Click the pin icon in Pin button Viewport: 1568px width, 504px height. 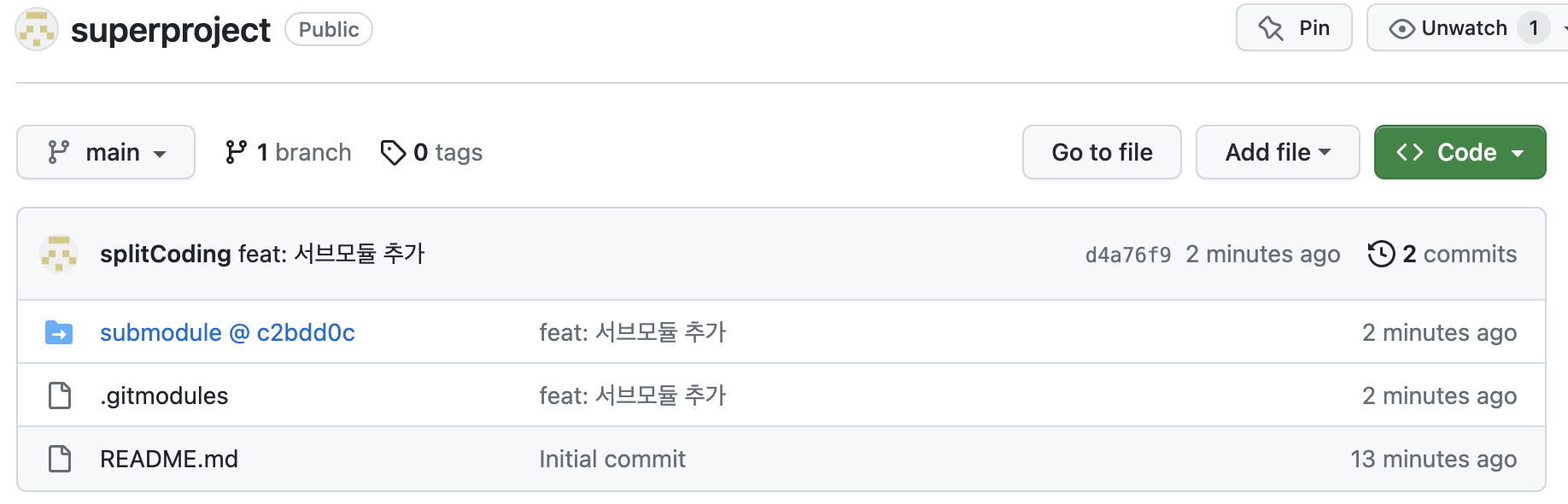tap(1271, 28)
